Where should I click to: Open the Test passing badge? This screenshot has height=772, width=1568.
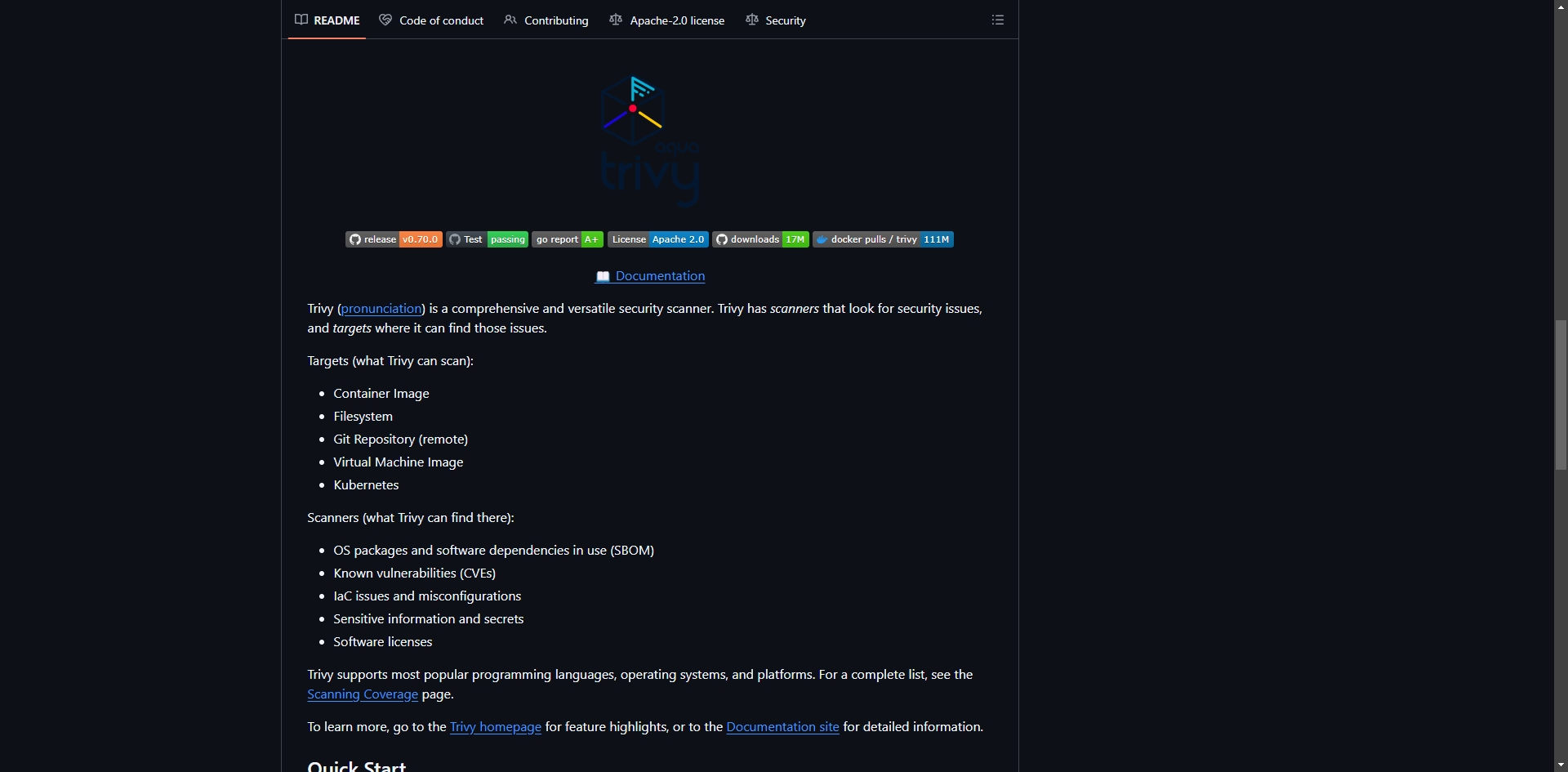(487, 239)
